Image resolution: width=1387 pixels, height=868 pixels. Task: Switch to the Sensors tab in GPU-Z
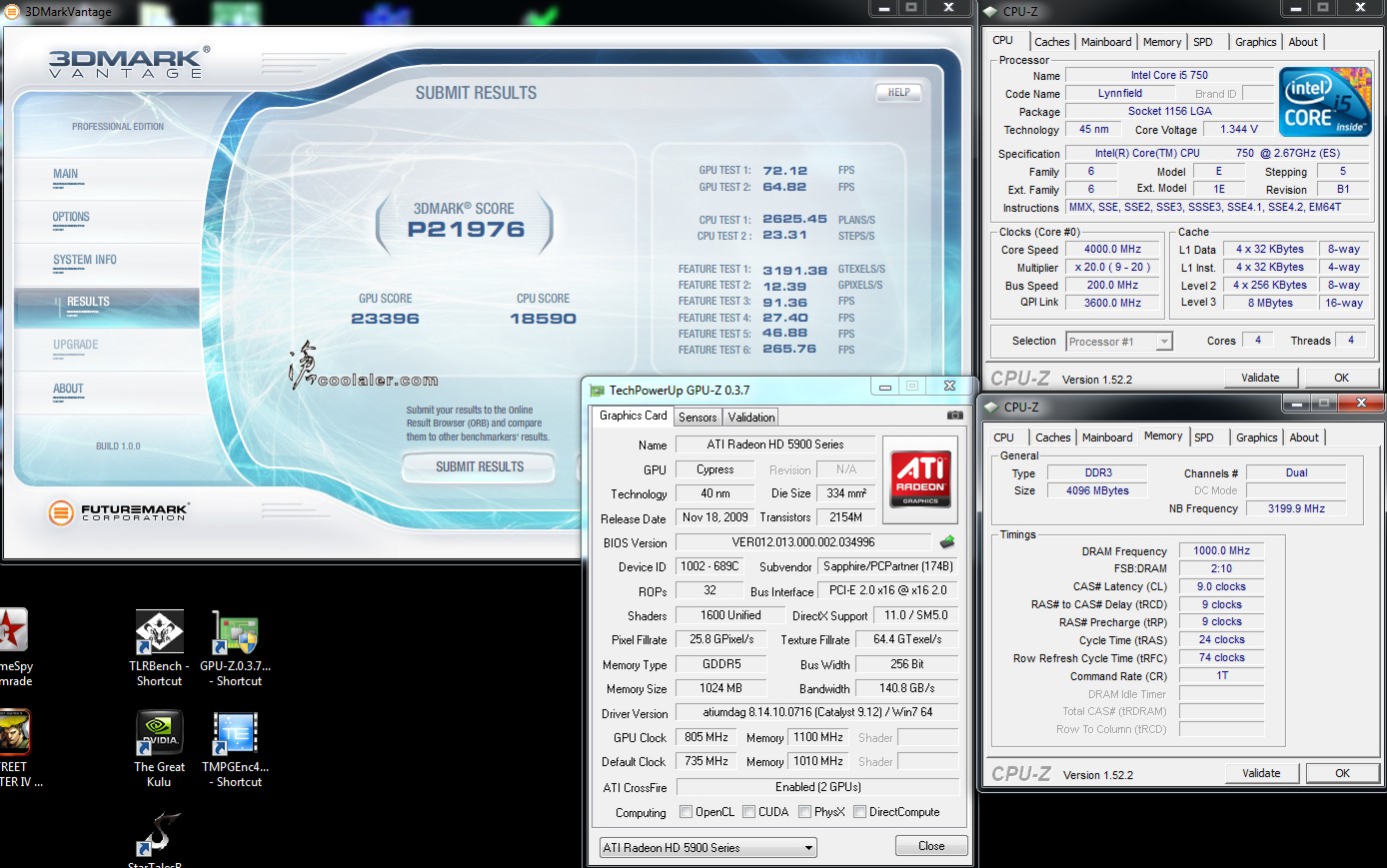[697, 418]
